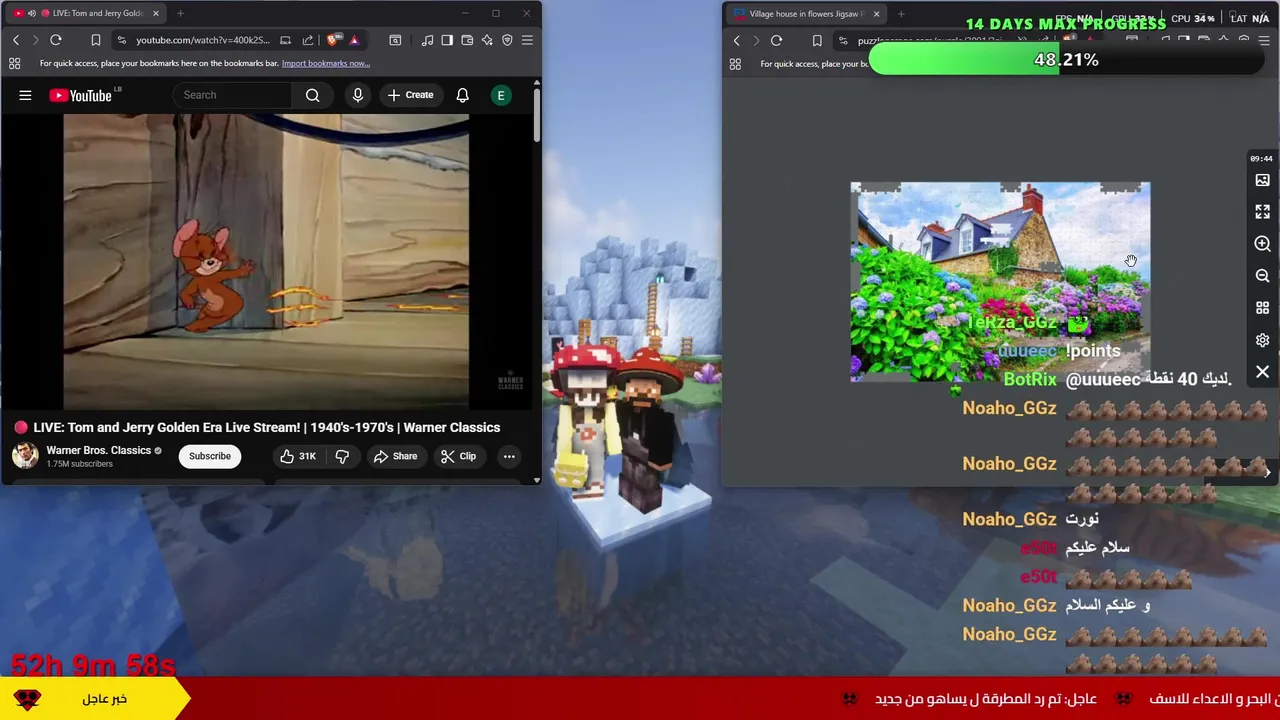Open browser main menu in YouTube window

coord(527,40)
